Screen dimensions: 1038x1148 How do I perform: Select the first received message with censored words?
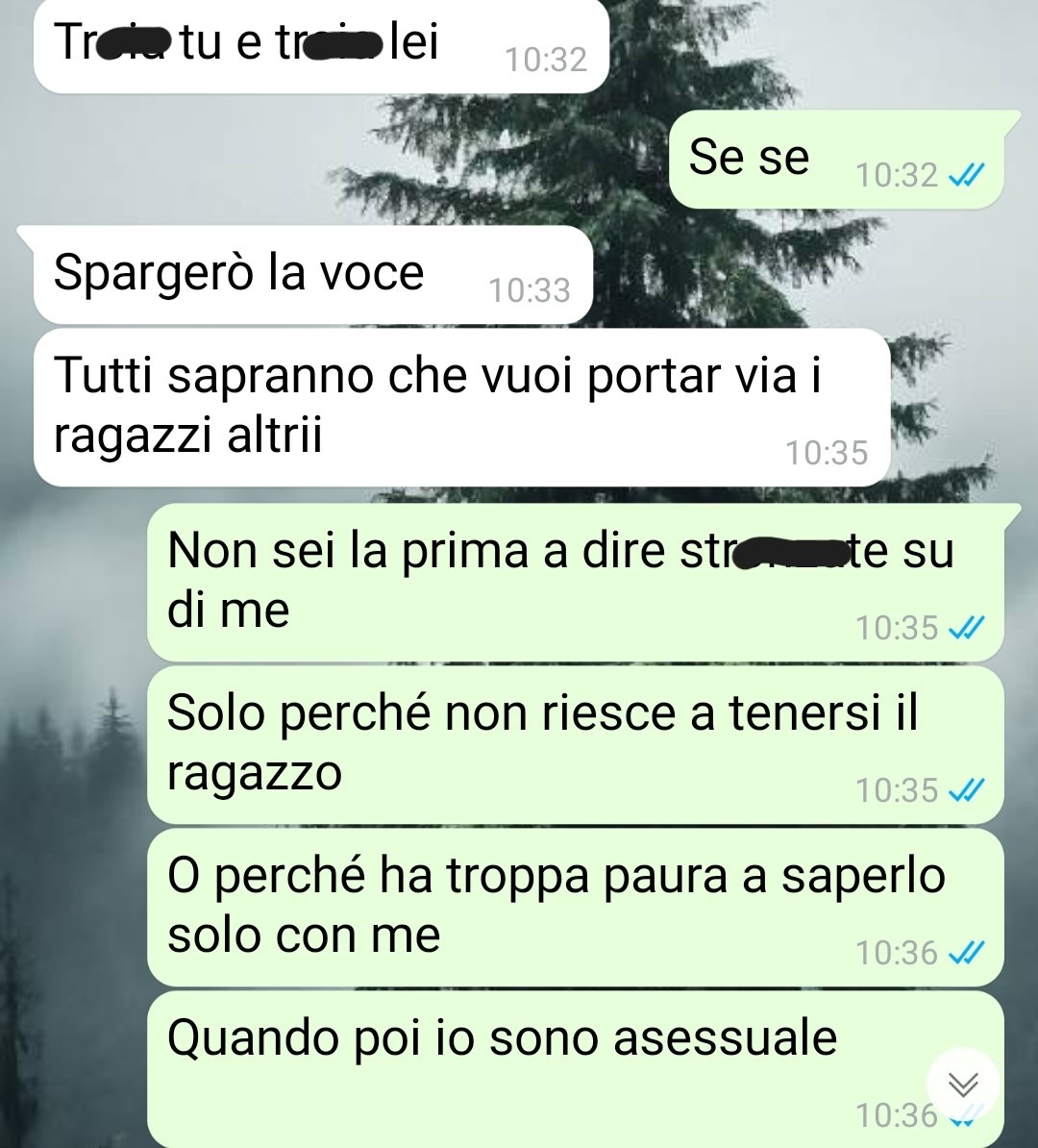(321, 45)
